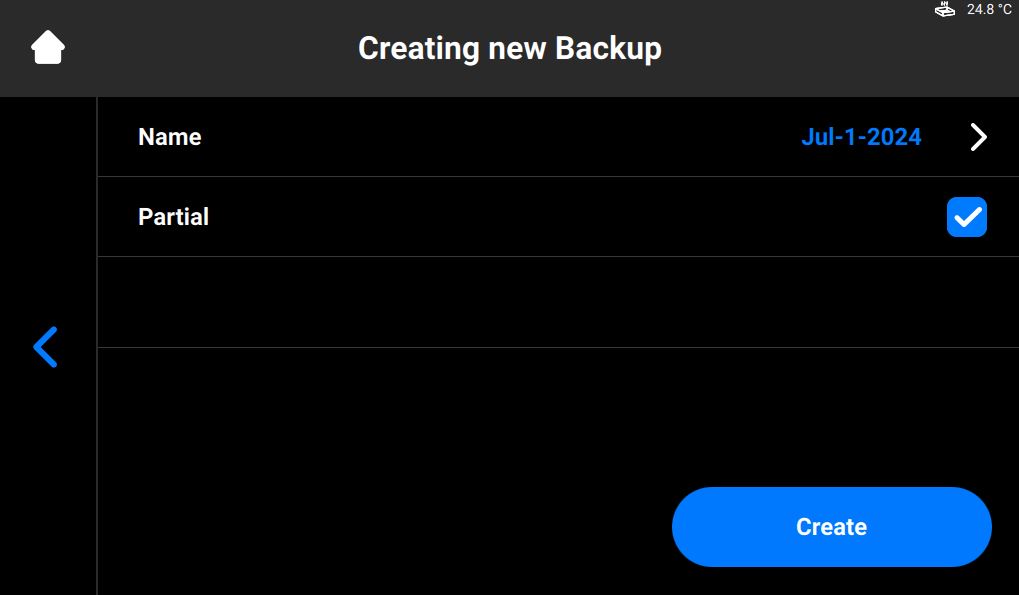Image resolution: width=1019 pixels, height=595 pixels.
Task: Expand the Name row chevron
Action: pos(979,137)
